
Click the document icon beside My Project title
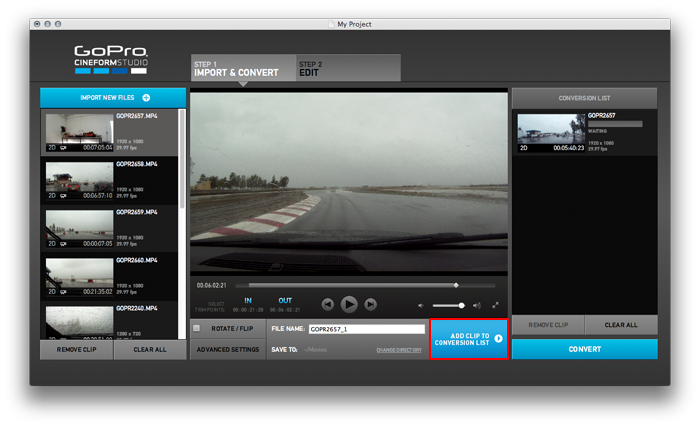tap(331, 24)
